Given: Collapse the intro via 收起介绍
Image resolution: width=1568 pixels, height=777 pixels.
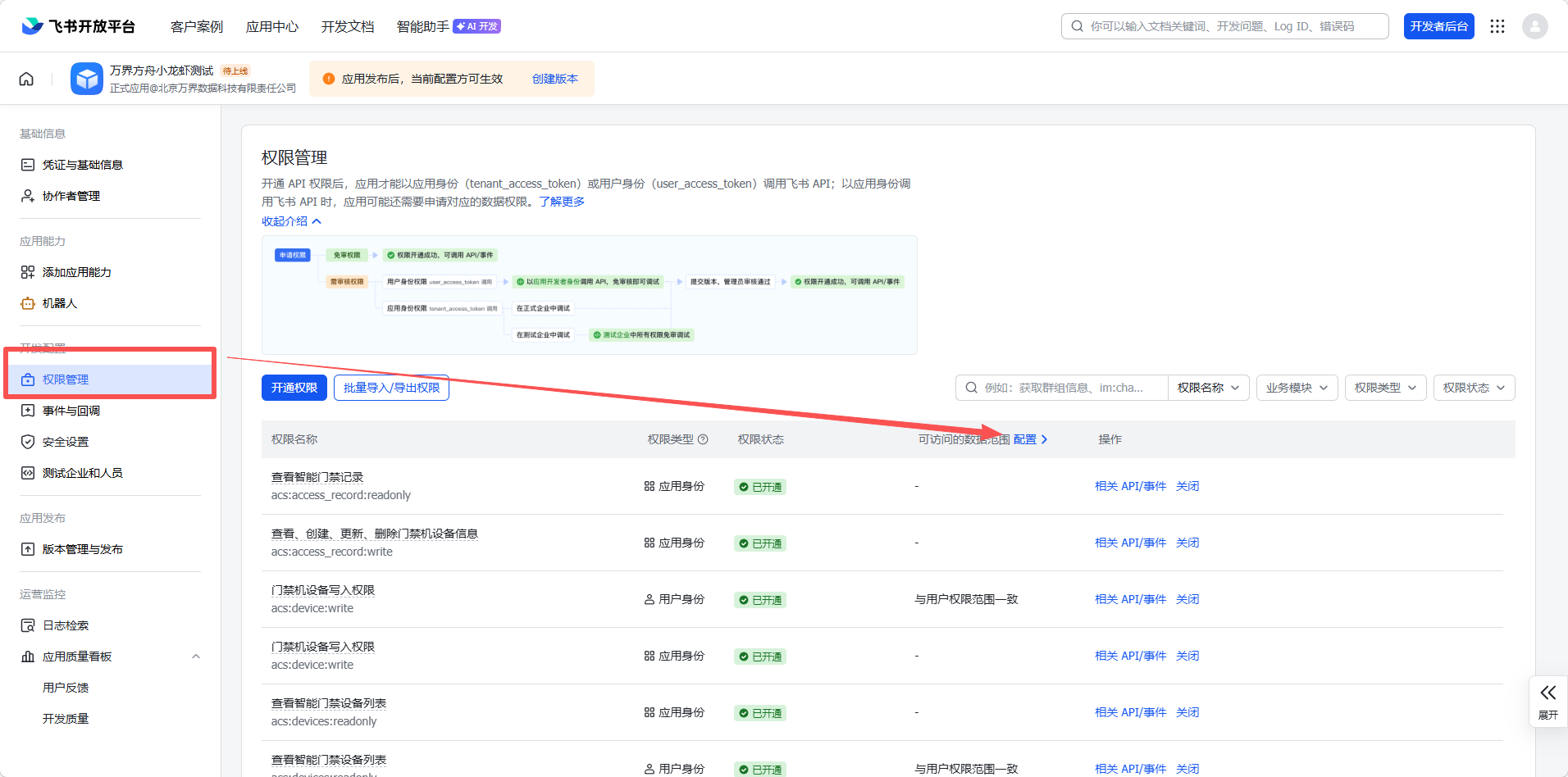Looking at the screenshot, I should 291,221.
